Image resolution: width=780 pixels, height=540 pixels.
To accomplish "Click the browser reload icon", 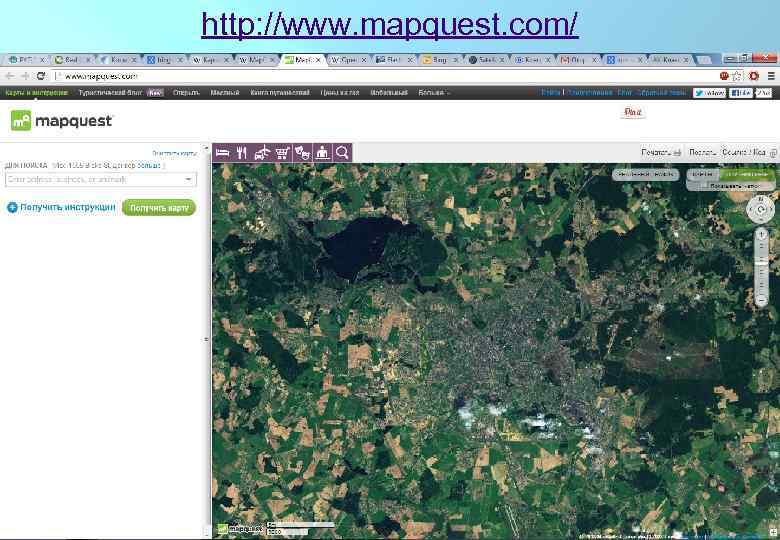I will pos(41,76).
